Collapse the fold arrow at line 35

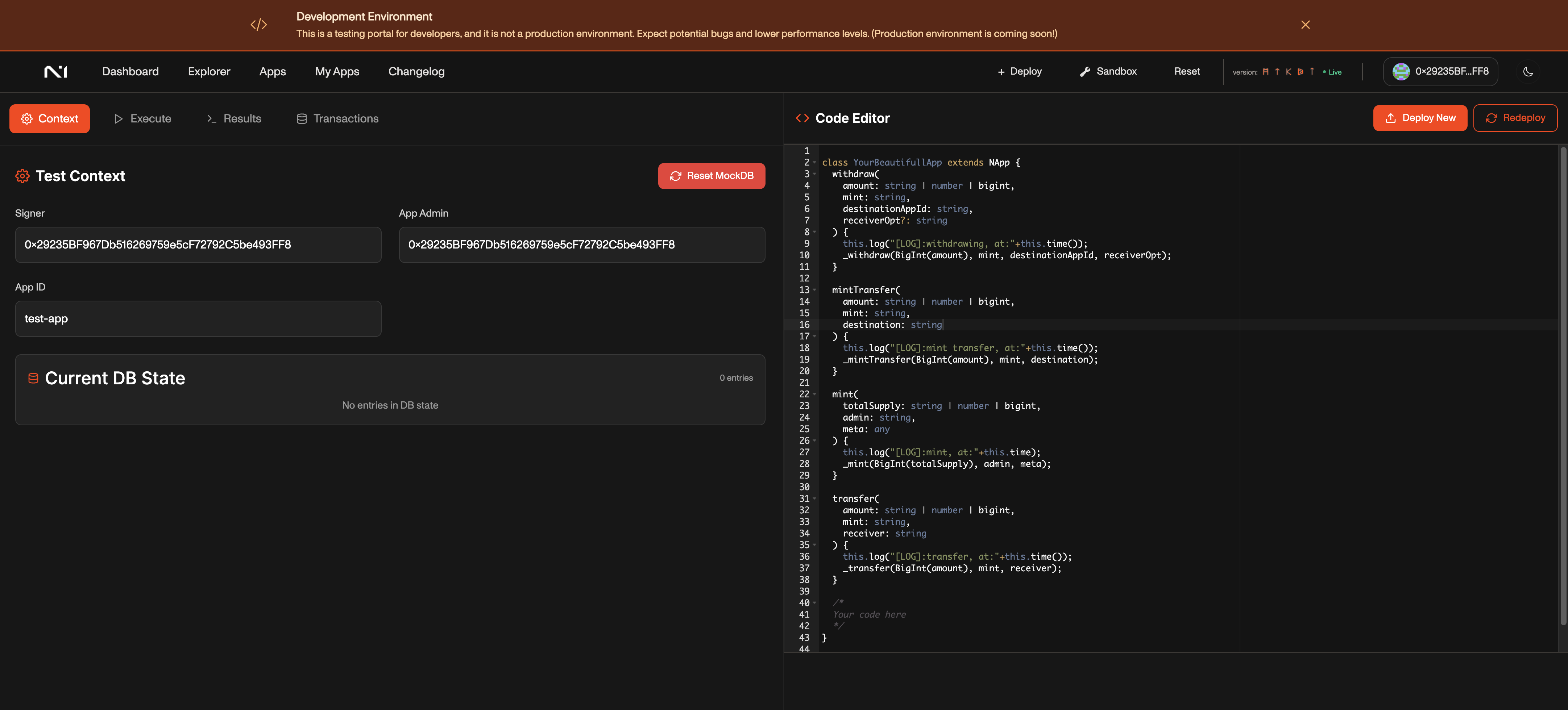coord(814,545)
